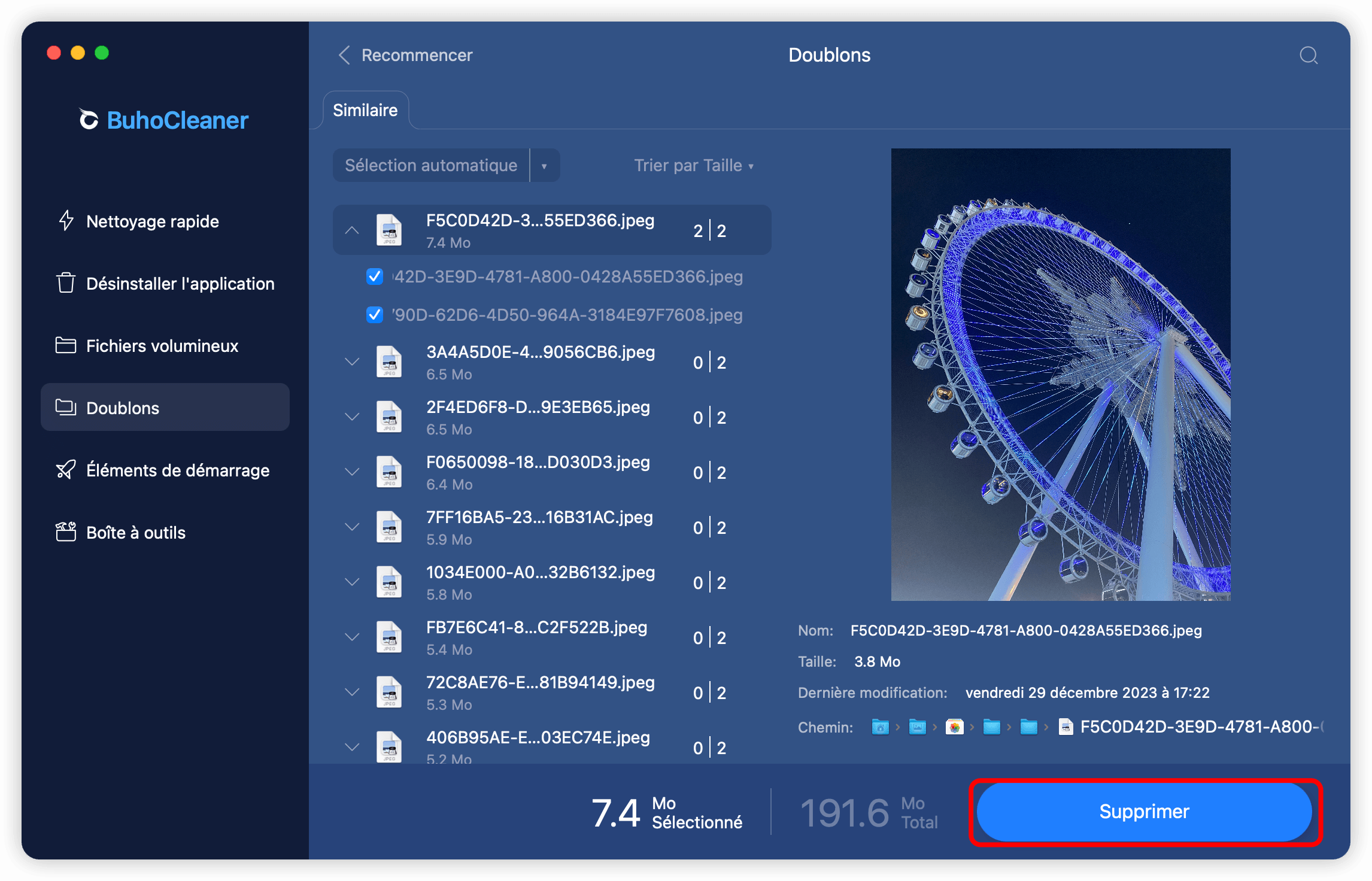
Task: Click JPEG file icon of 72C8AE76-E...81B94149.jpeg
Action: point(389,692)
